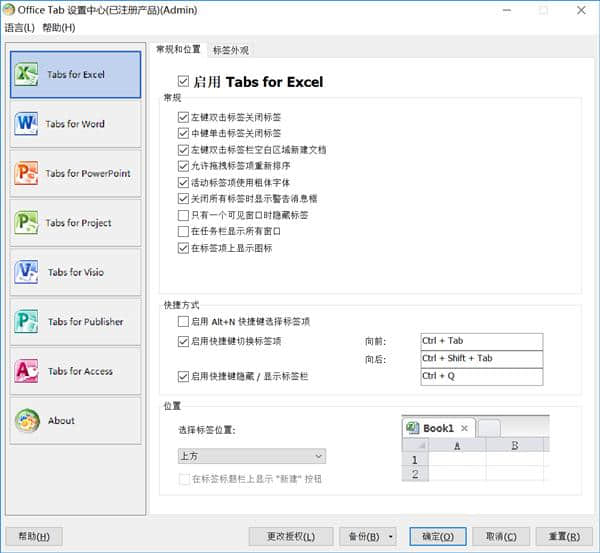
Task: Open the Tabs for Project icon
Action: (x=26, y=222)
